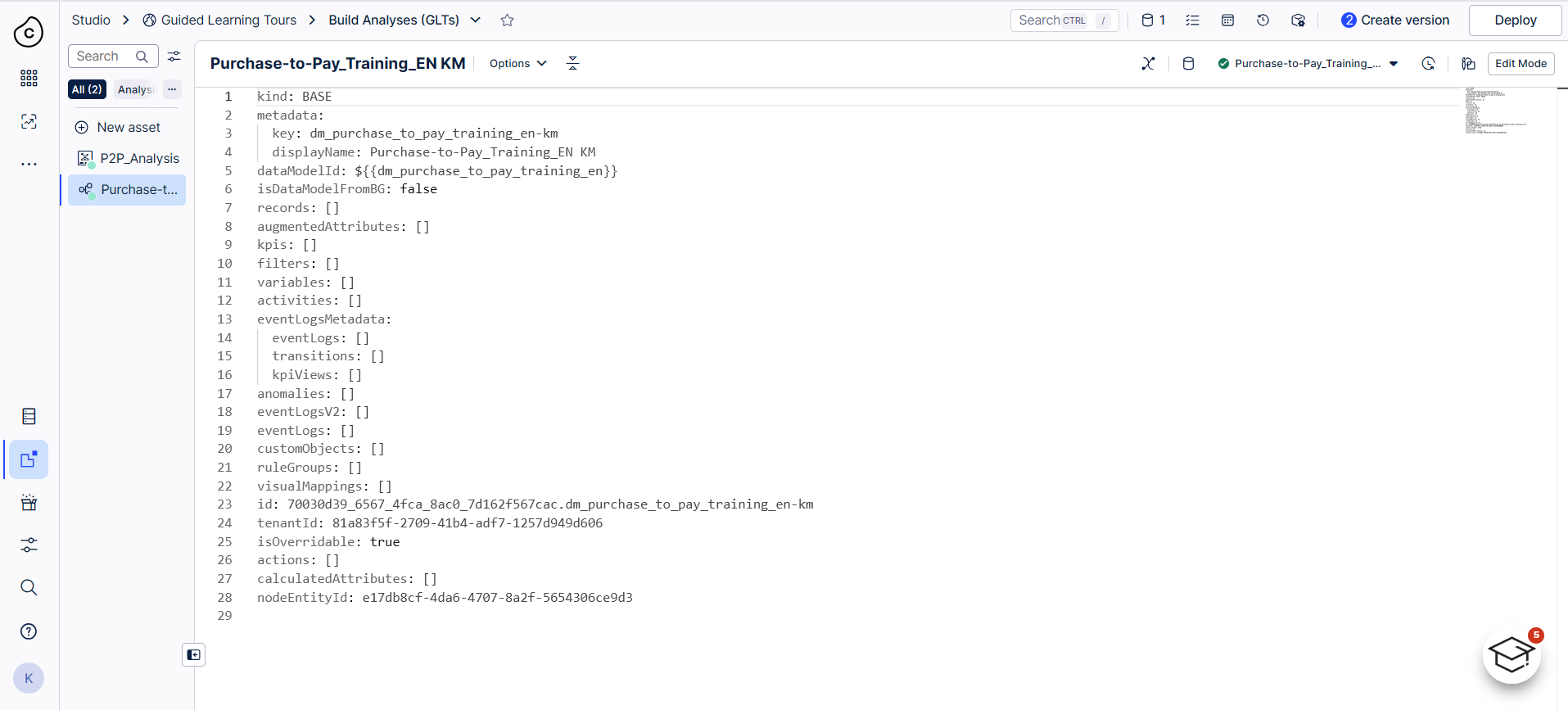
Task: Click the asset filter sliders icon
Action: coord(174,57)
